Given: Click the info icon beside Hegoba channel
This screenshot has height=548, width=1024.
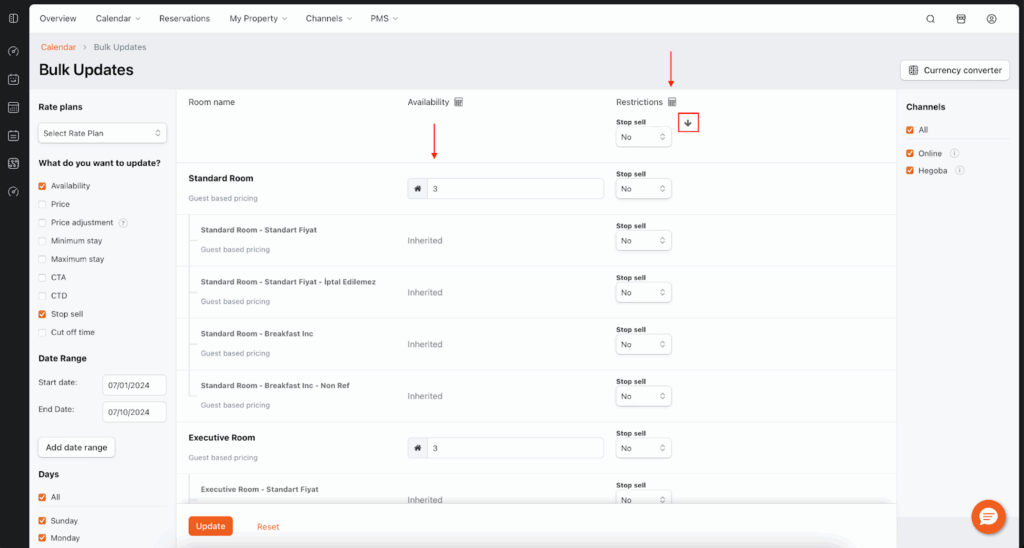Looking at the screenshot, I should click(x=960, y=171).
